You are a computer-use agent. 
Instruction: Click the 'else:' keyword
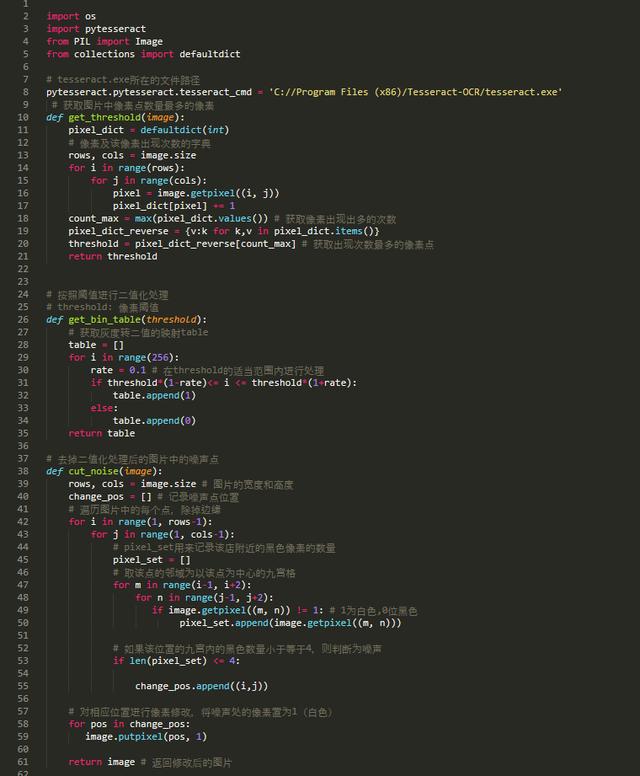click(x=104, y=408)
